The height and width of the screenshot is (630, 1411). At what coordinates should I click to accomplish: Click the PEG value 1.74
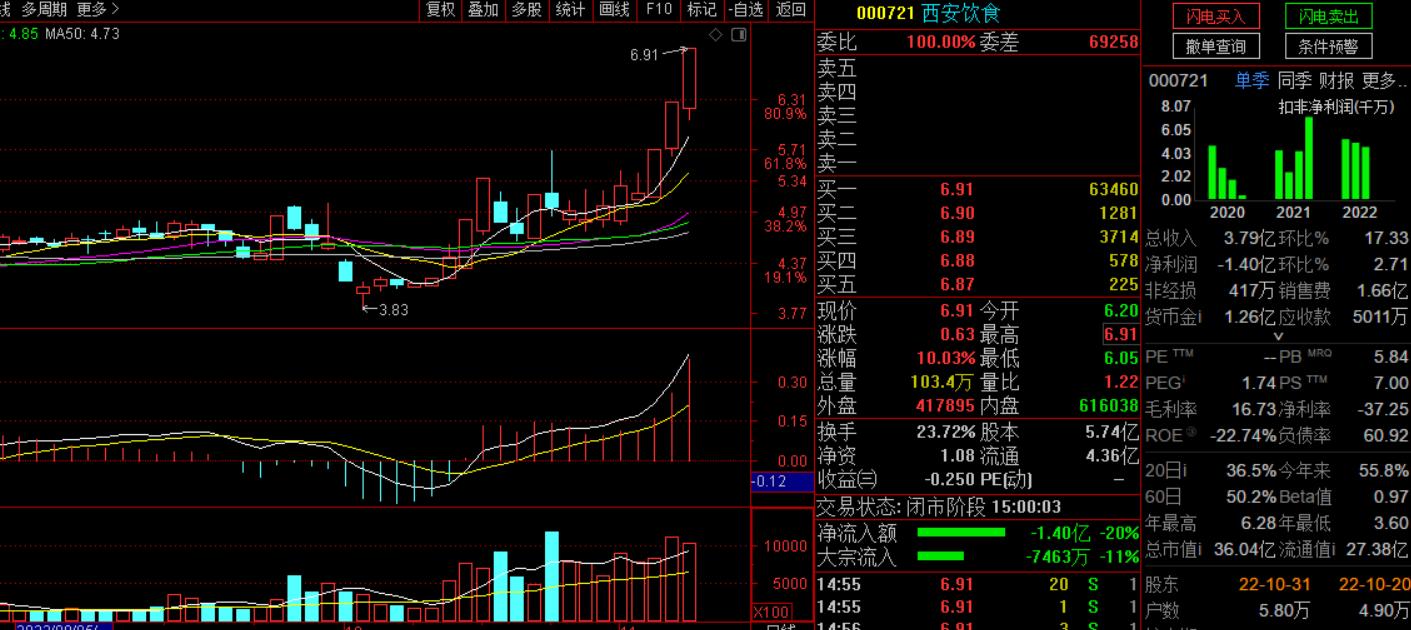pos(1258,383)
